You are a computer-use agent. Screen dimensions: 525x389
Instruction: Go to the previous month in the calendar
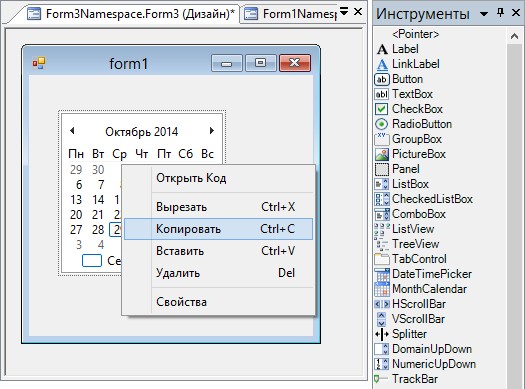pyautogui.click(x=72, y=131)
